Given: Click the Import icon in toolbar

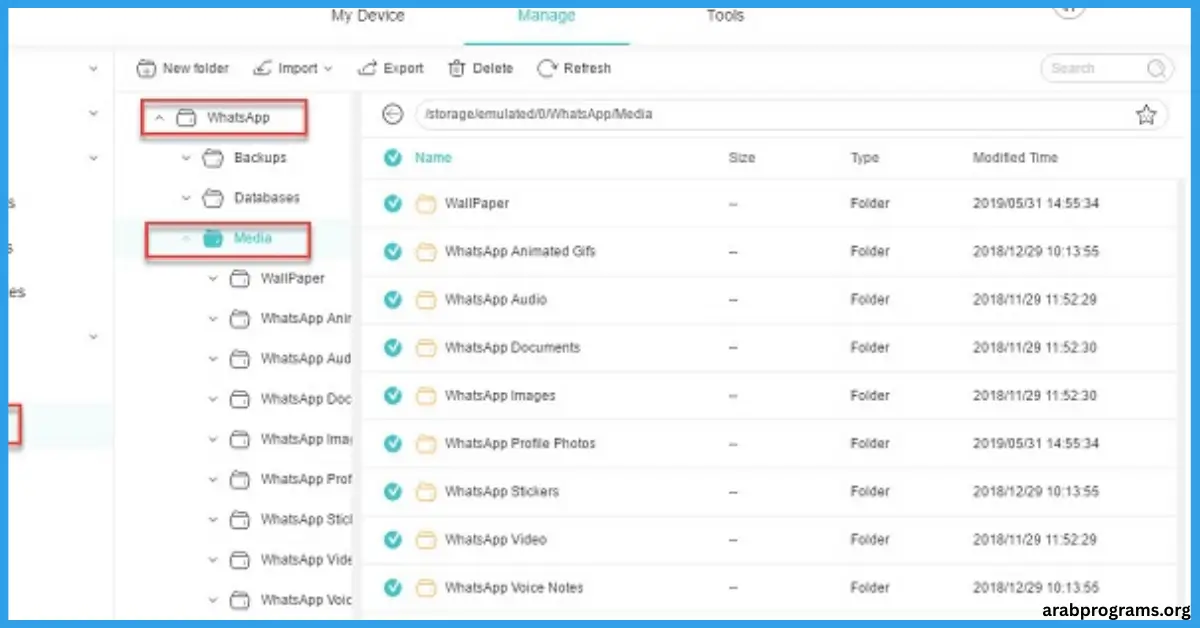Looking at the screenshot, I should pos(262,69).
